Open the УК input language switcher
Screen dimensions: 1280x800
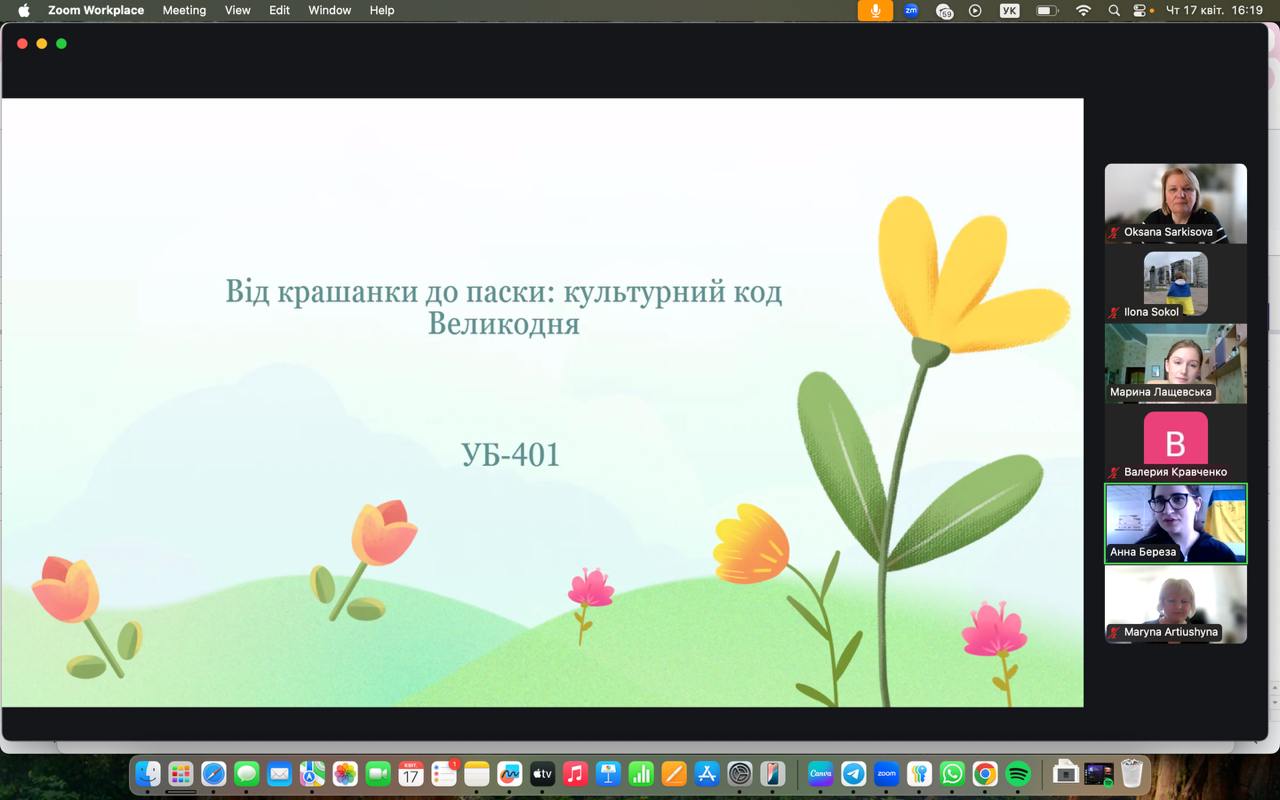[1010, 10]
